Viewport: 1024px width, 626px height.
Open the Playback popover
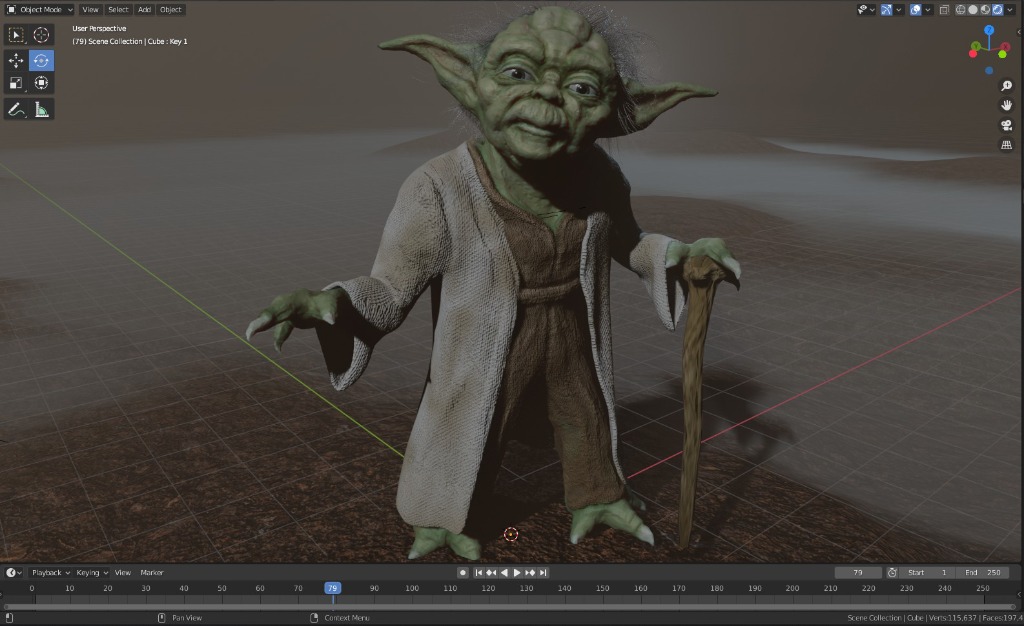(x=51, y=572)
